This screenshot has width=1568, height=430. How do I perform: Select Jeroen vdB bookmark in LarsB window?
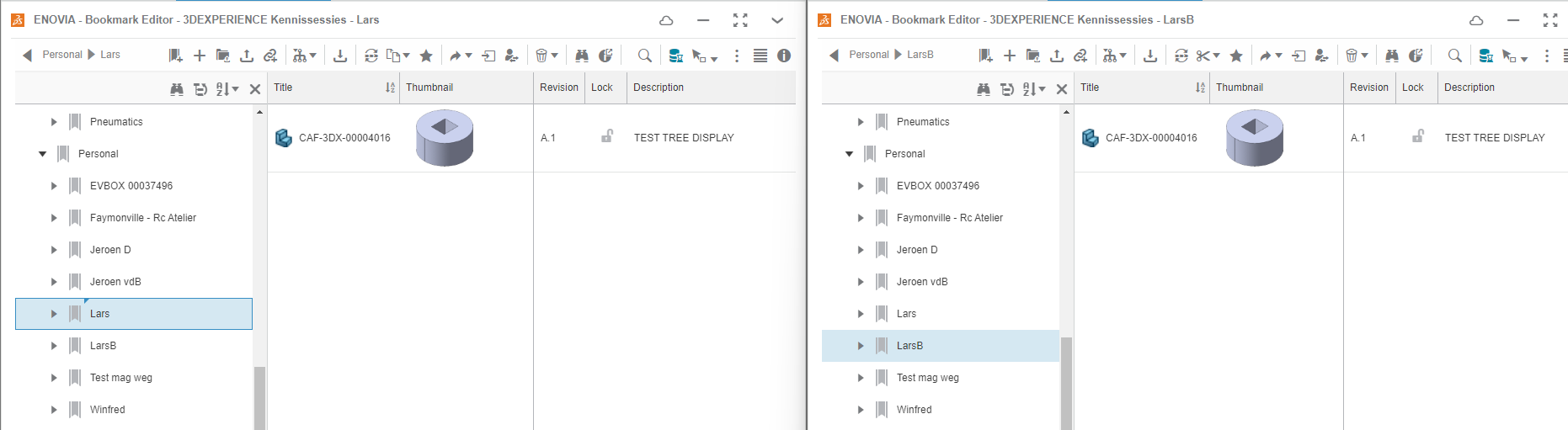[922, 282]
